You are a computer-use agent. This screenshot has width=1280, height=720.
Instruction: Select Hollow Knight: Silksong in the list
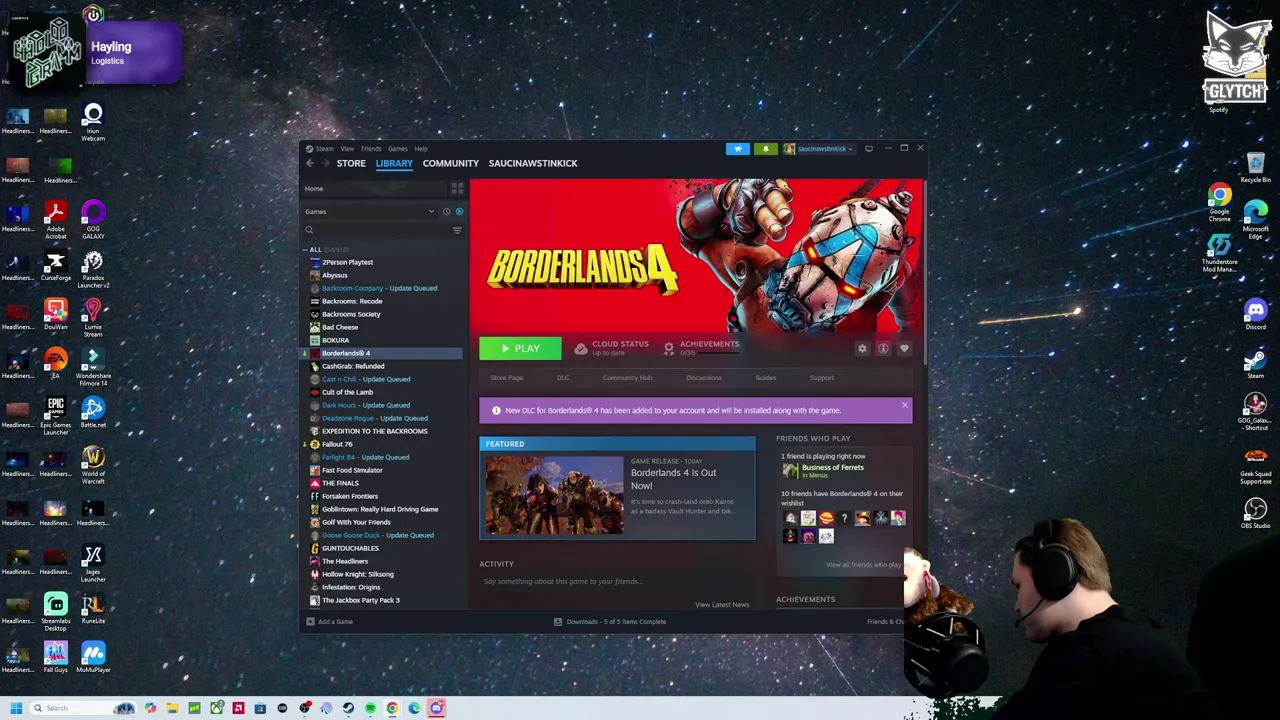pos(357,574)
